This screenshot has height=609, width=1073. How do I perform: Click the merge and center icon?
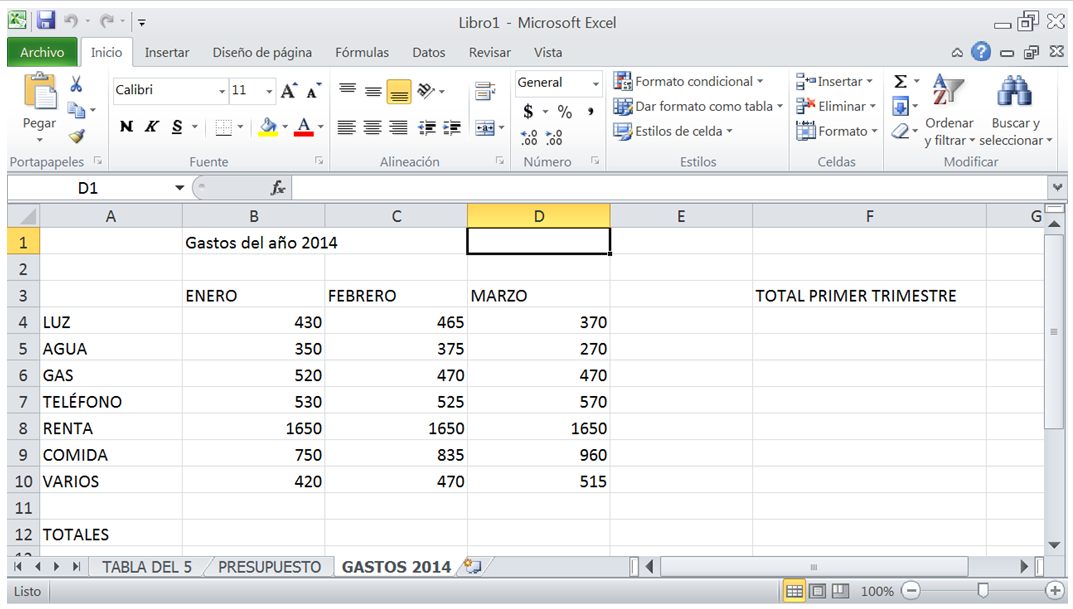pyautogui.click(x=484, y=128)
